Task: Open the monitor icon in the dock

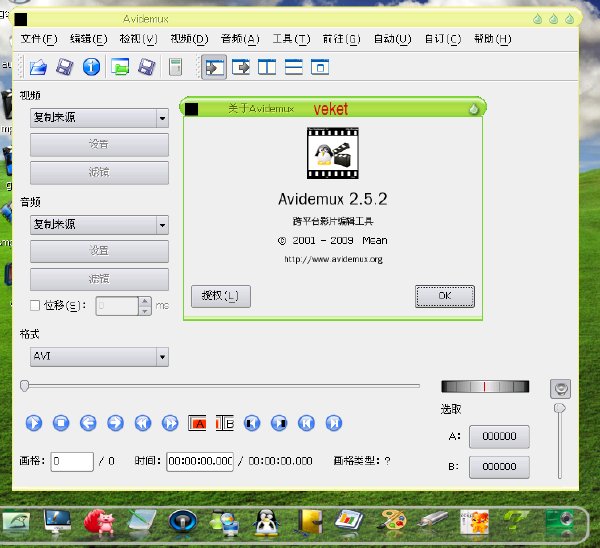Action: pos(57,522)
